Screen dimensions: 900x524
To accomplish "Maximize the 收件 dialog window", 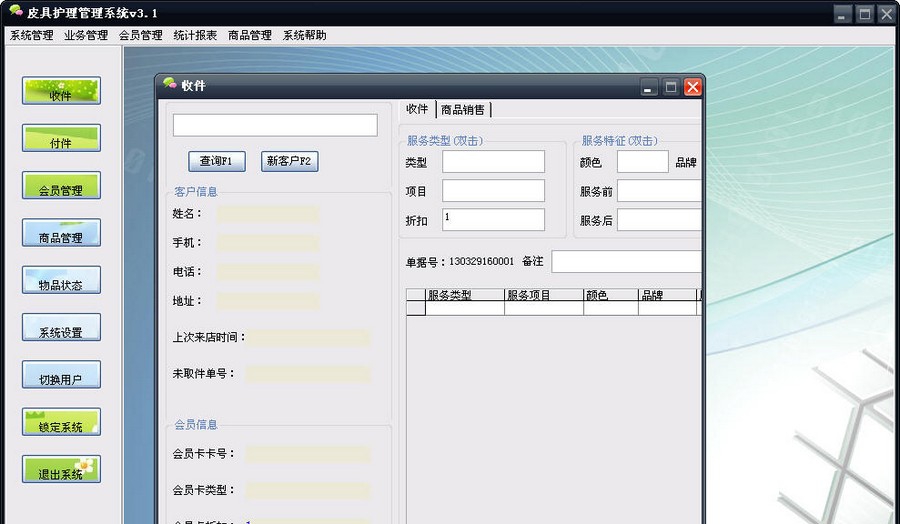I will tap(670, 87).
